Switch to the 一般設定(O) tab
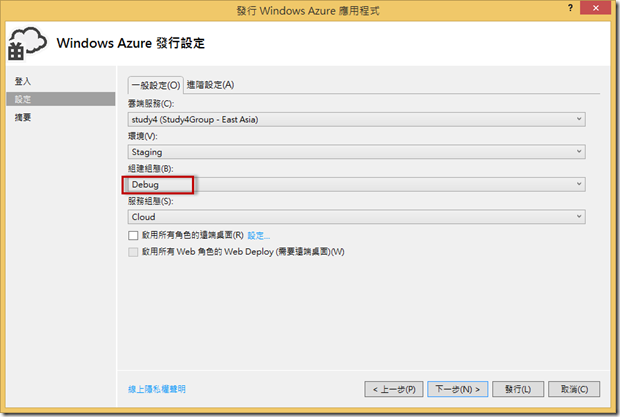Screen dimensions: 620x417 pos(156,85)
